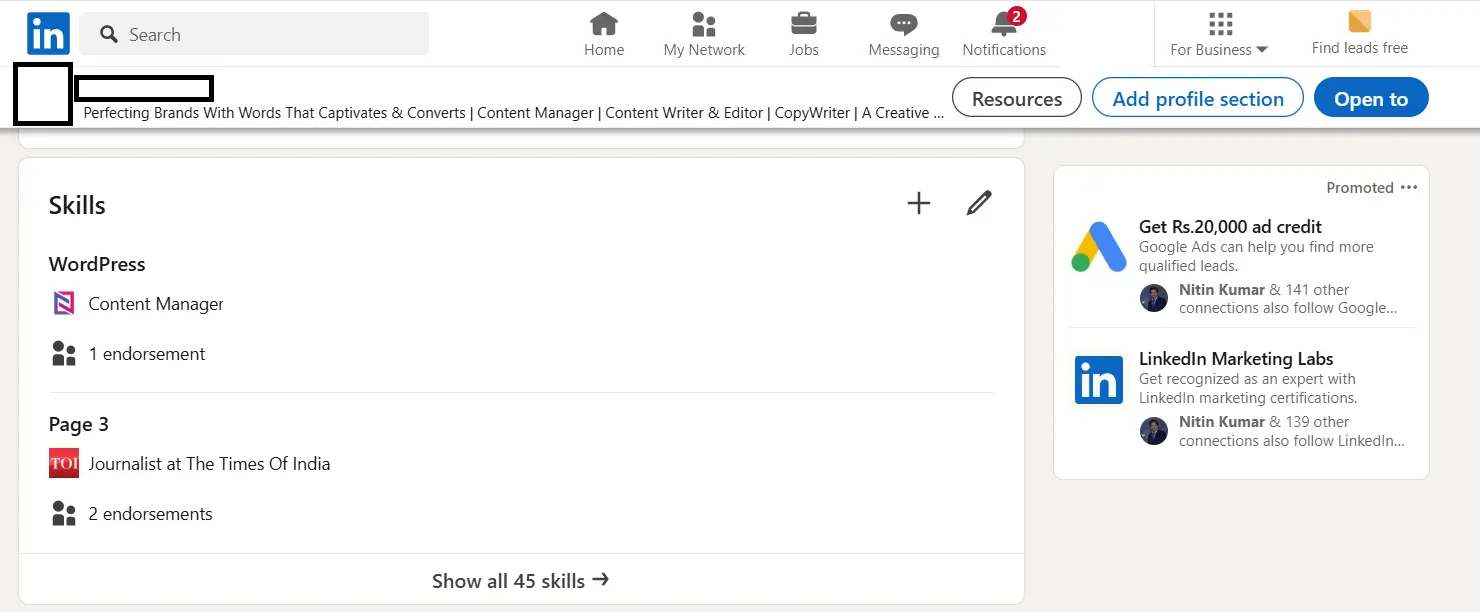This screenshot has height=612, width=1480.
Task: View the WordPress endorsement
Action: (x=147, y=353)
